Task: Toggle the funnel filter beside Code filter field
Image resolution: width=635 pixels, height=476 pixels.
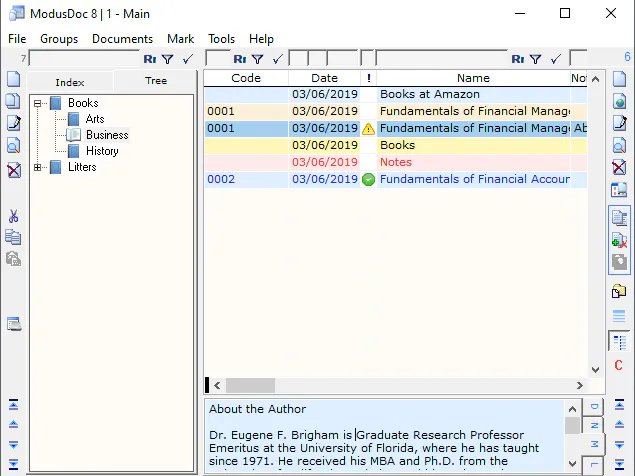Action: (x=258, y=59)
